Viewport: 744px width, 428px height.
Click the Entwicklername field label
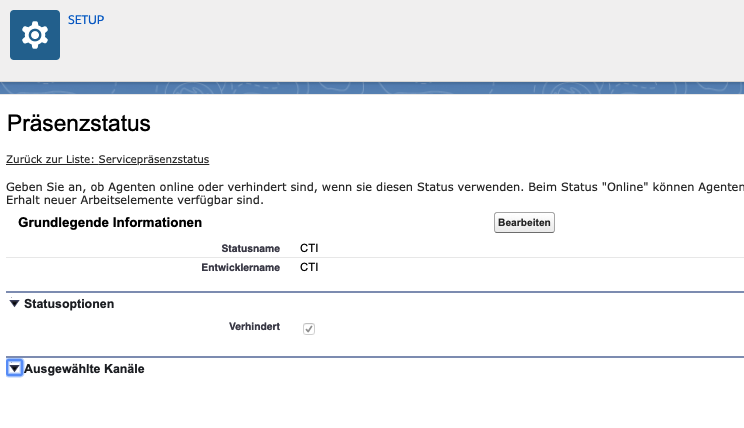click(x=241, y=268)
